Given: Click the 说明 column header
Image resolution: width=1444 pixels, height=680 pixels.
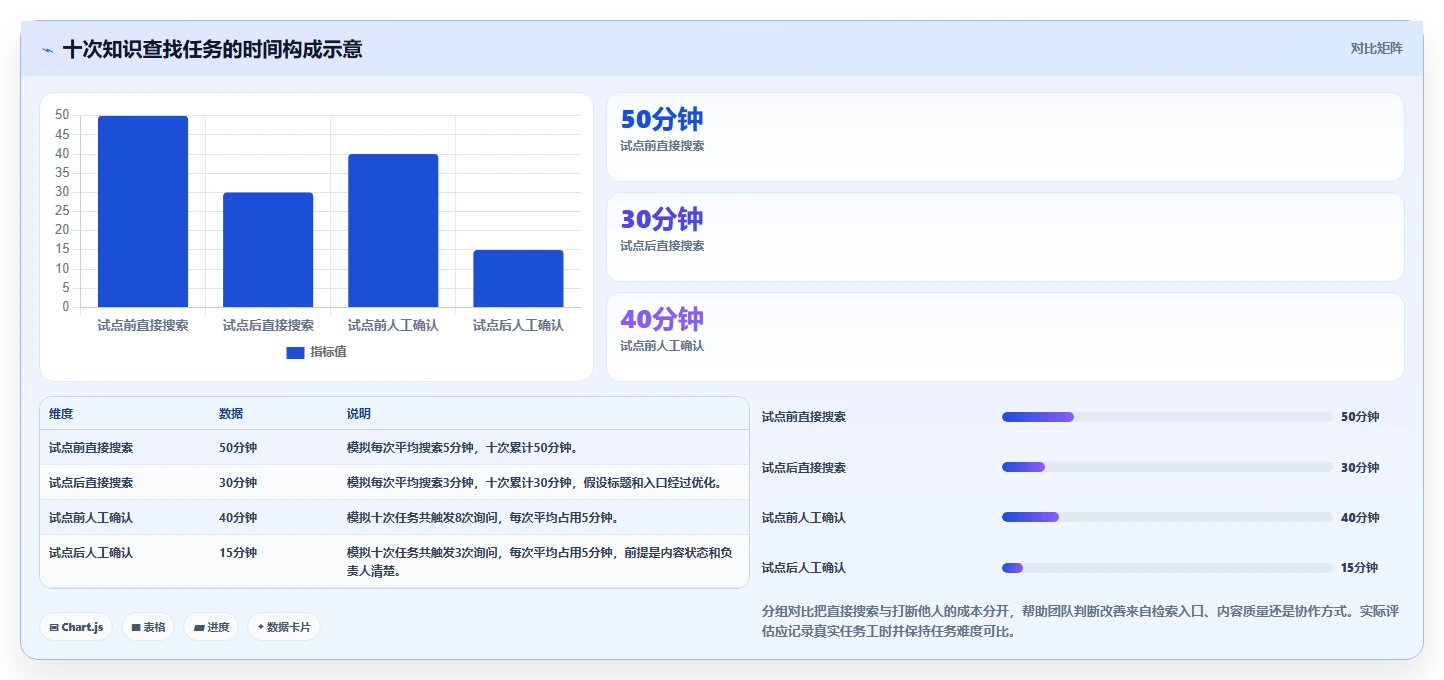Looking at the screenshot, I should 359,414.
